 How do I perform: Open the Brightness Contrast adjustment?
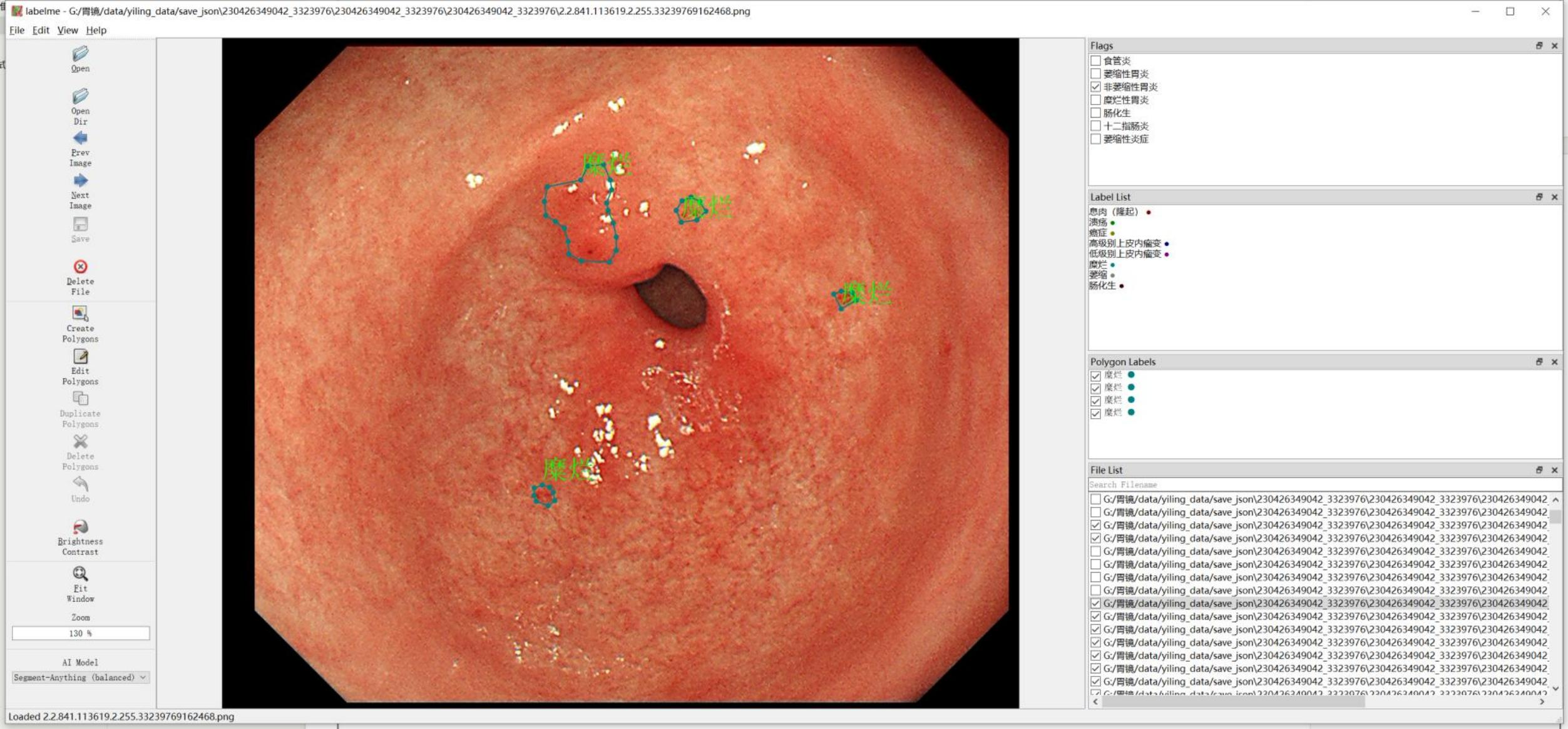click(80, 527)
